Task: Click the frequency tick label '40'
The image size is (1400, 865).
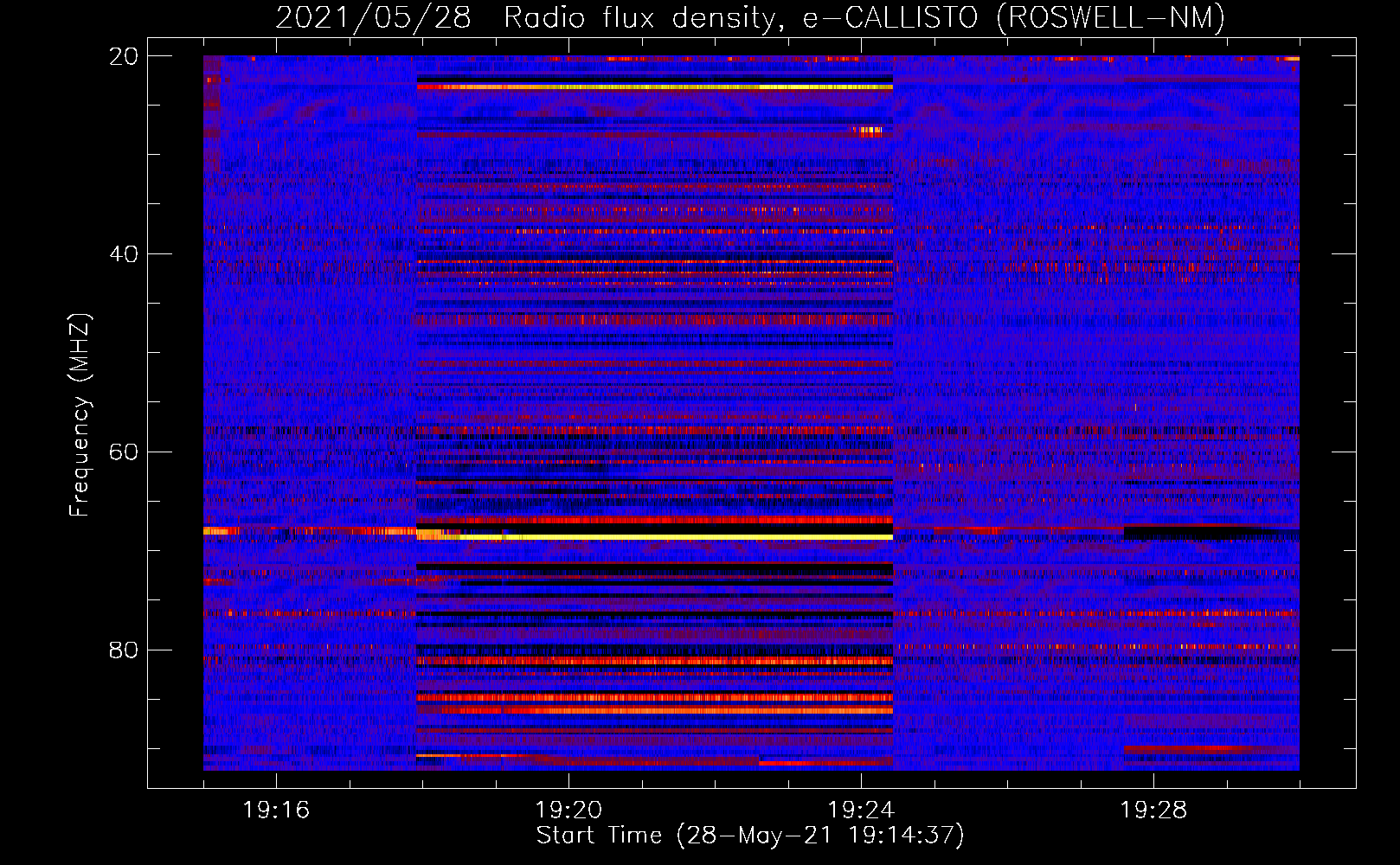Action: (124, 254)
